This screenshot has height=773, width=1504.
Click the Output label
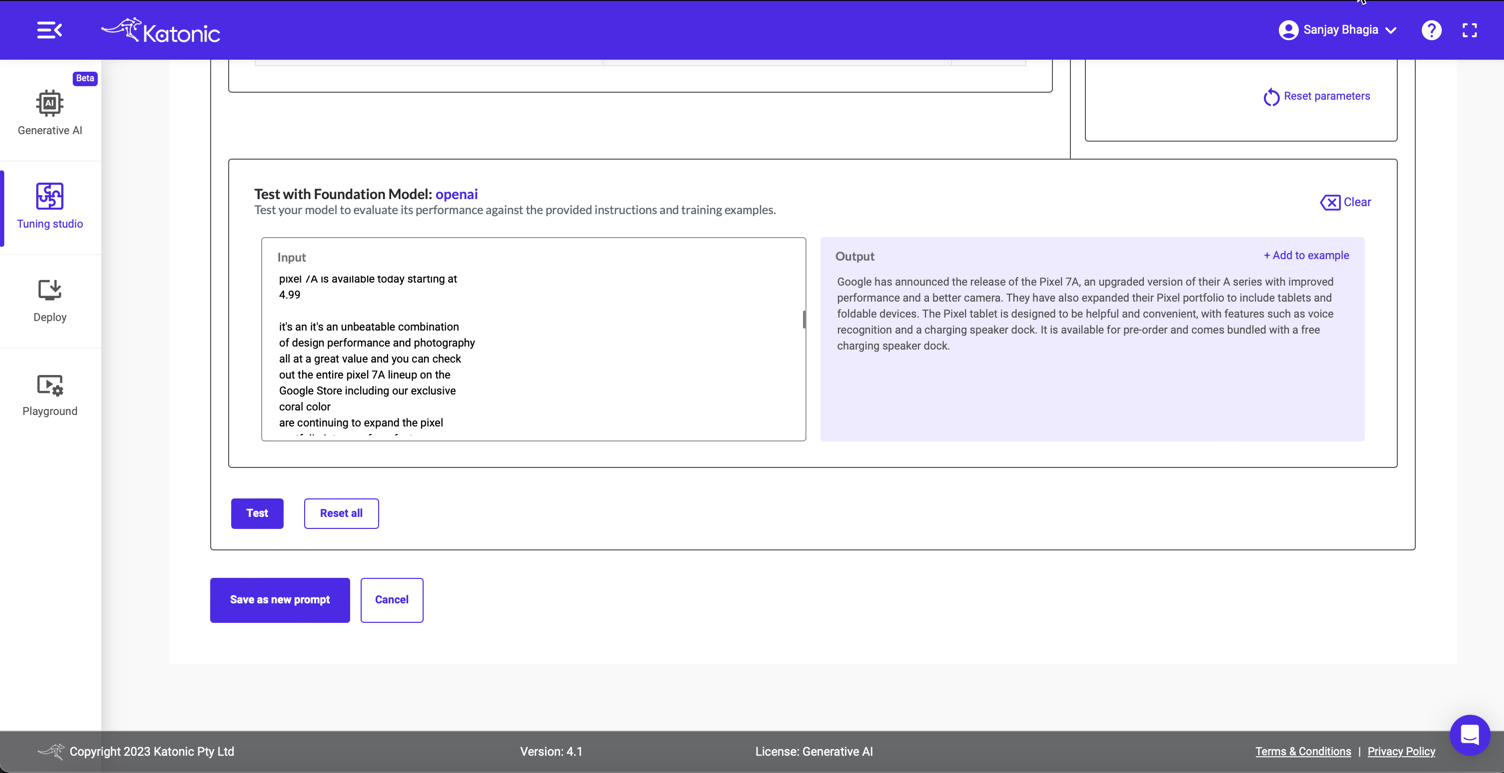(x=855, y=256)
